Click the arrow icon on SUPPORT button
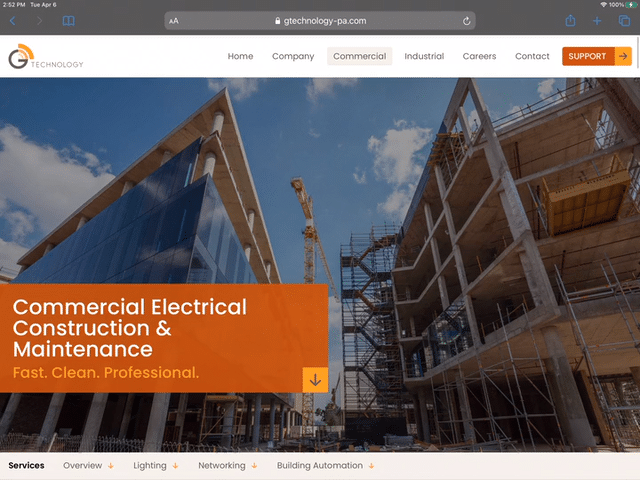The height and width of the screenshot is (480, 640). click(623, 56)
